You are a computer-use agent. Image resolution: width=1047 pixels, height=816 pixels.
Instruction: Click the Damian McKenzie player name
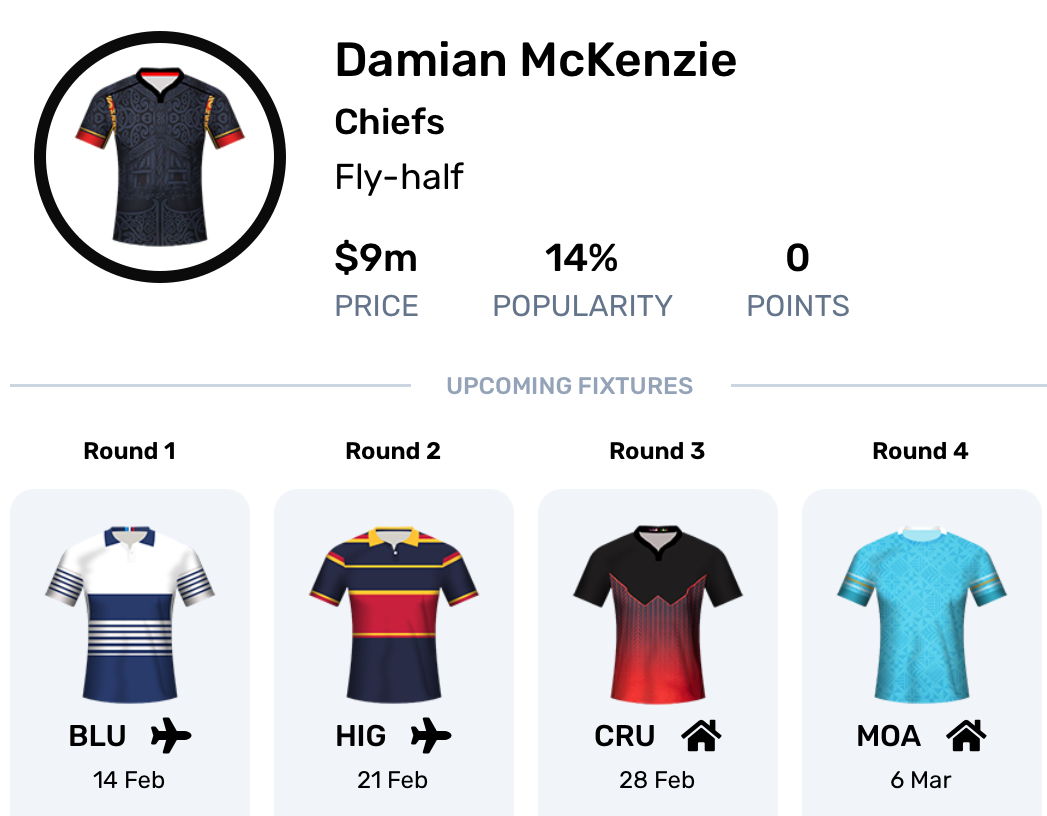tap(536, 60)
